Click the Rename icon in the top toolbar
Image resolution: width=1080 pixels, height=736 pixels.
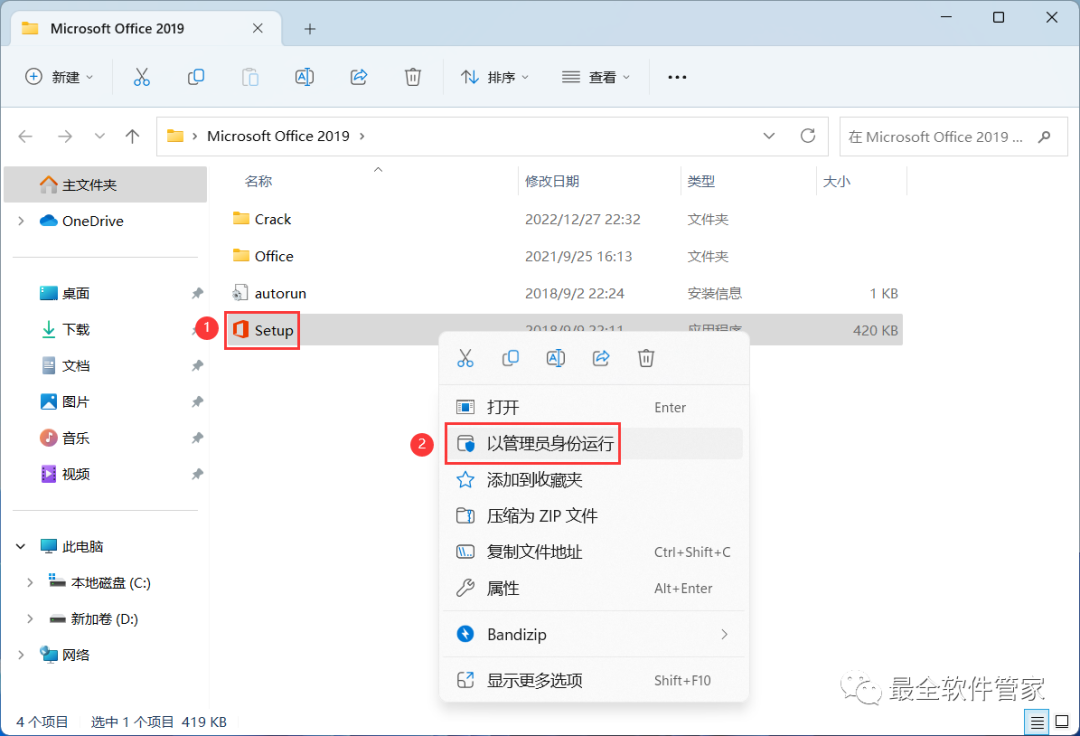[x=304, y=77]
